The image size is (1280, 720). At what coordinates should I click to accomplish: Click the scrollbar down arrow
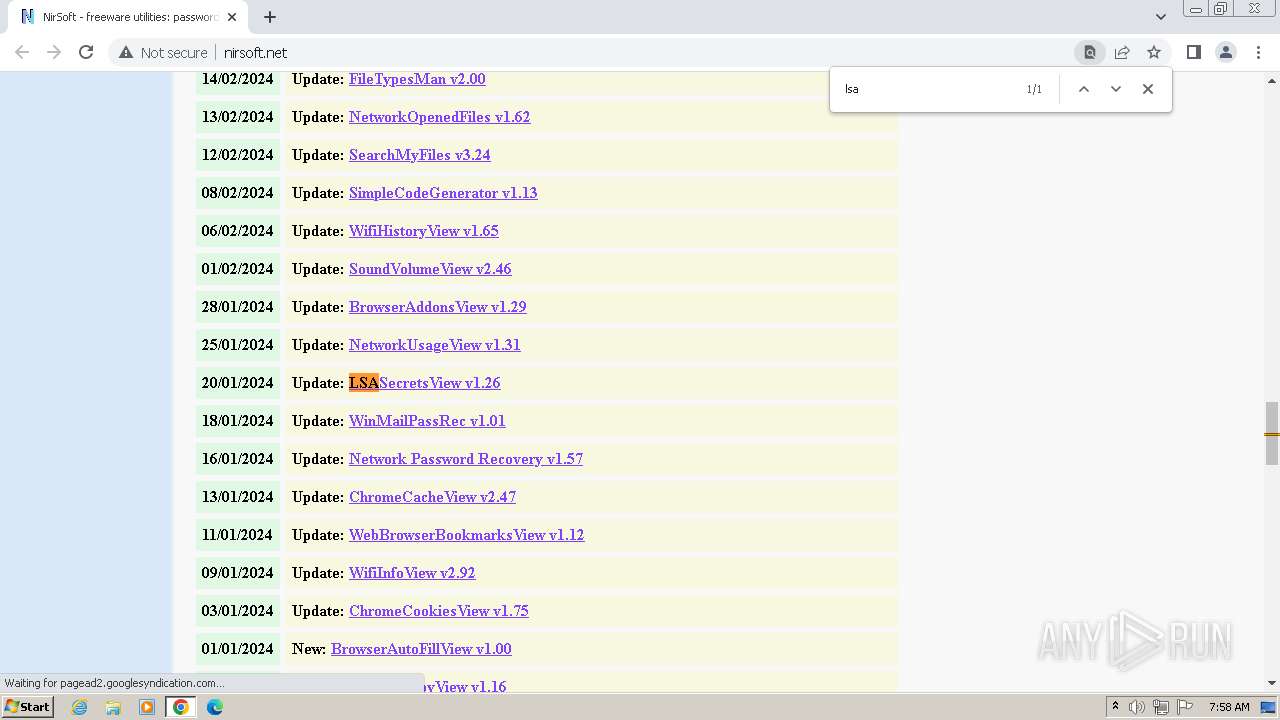[x=1272, y=683]
